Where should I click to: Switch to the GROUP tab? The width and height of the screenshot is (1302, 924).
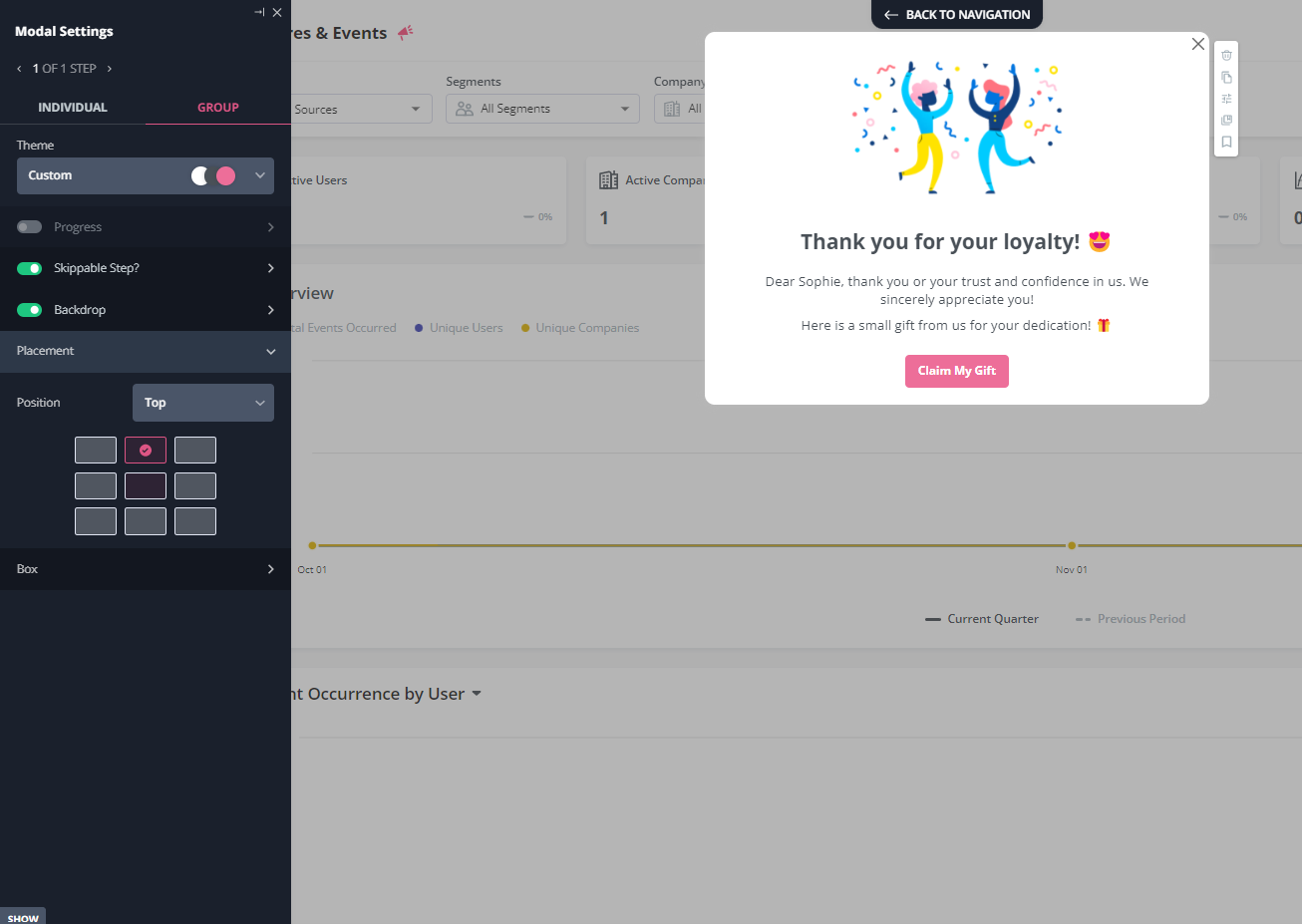(218, 107)
